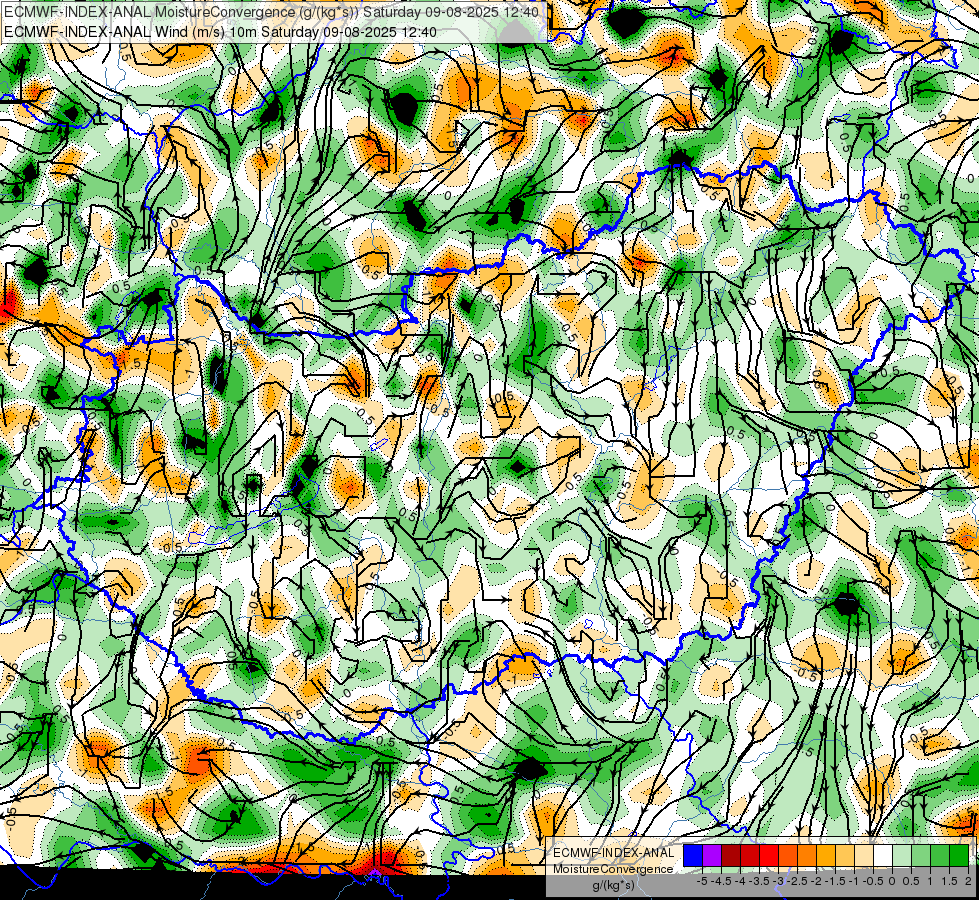Click the legend unit text g/(kg*s)
979x900 pixels.
click(x=614, y=885)
